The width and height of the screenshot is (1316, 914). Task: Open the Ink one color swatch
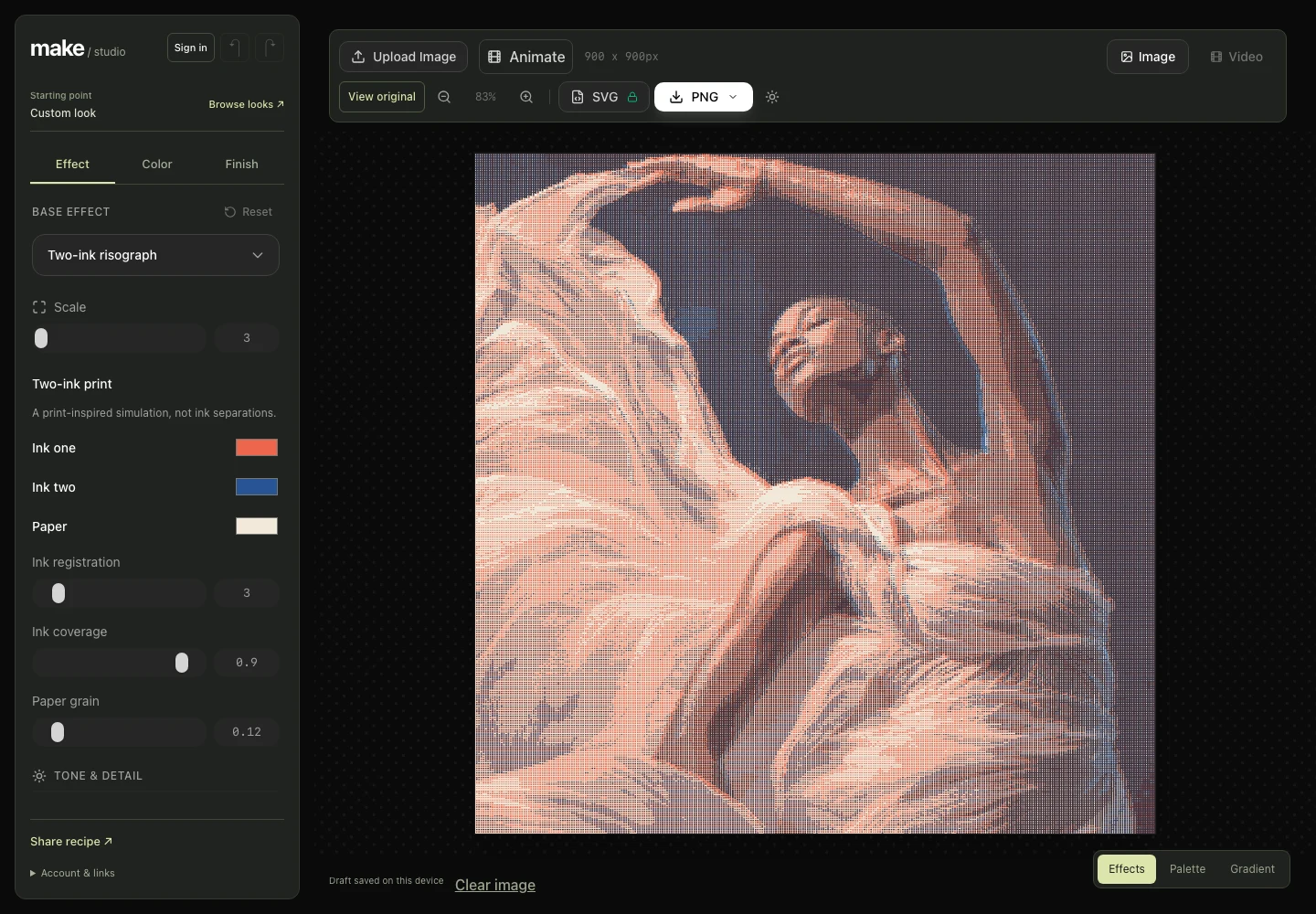click(257, 448)
